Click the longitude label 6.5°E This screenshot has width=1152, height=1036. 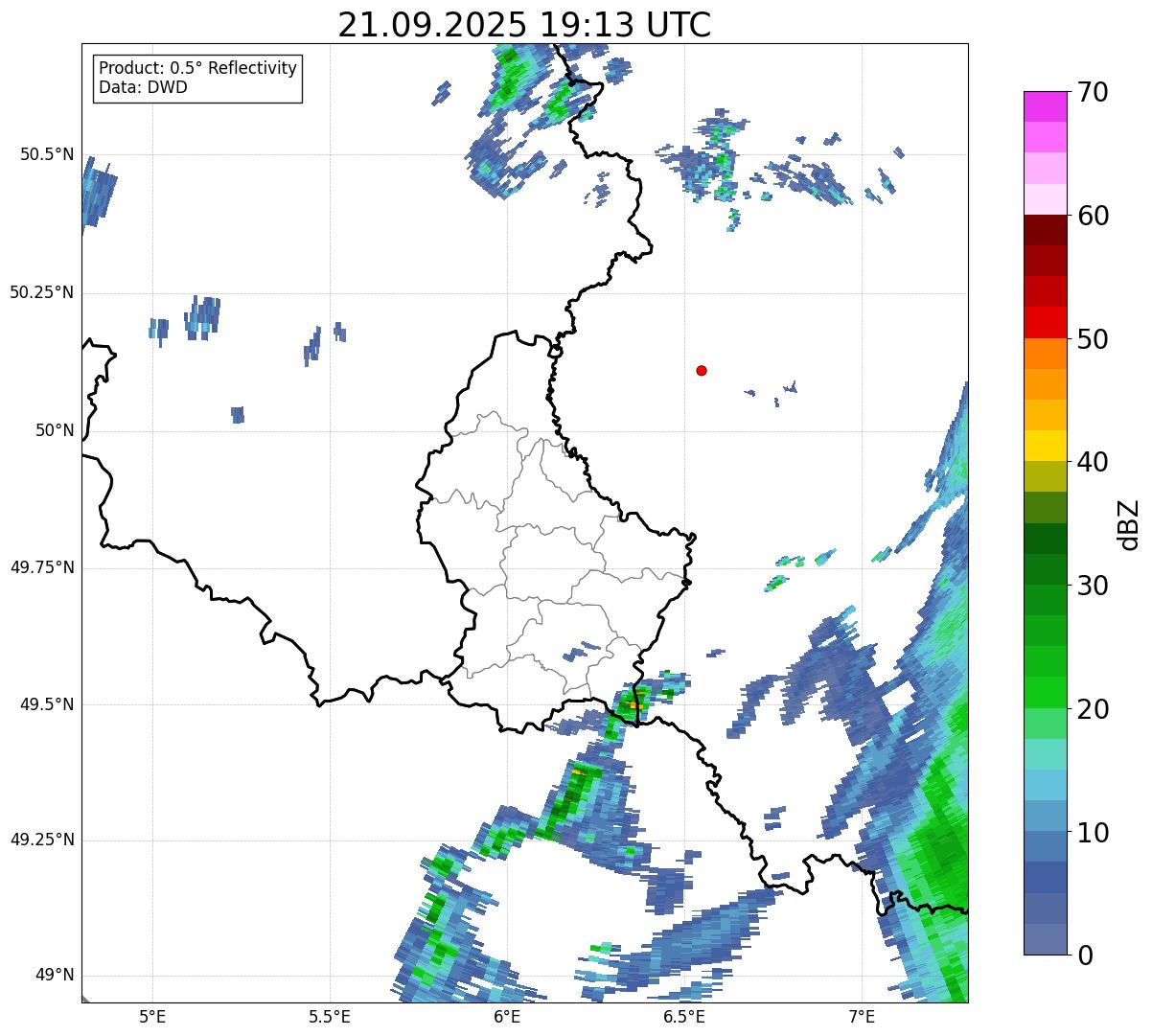[684, 1017]
